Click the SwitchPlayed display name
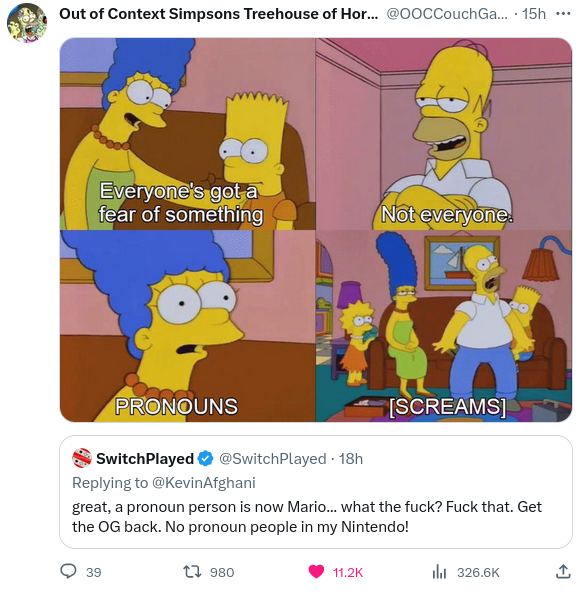This screenshot has width=588, height=593. pyautogui.click(x=145, y=458)
